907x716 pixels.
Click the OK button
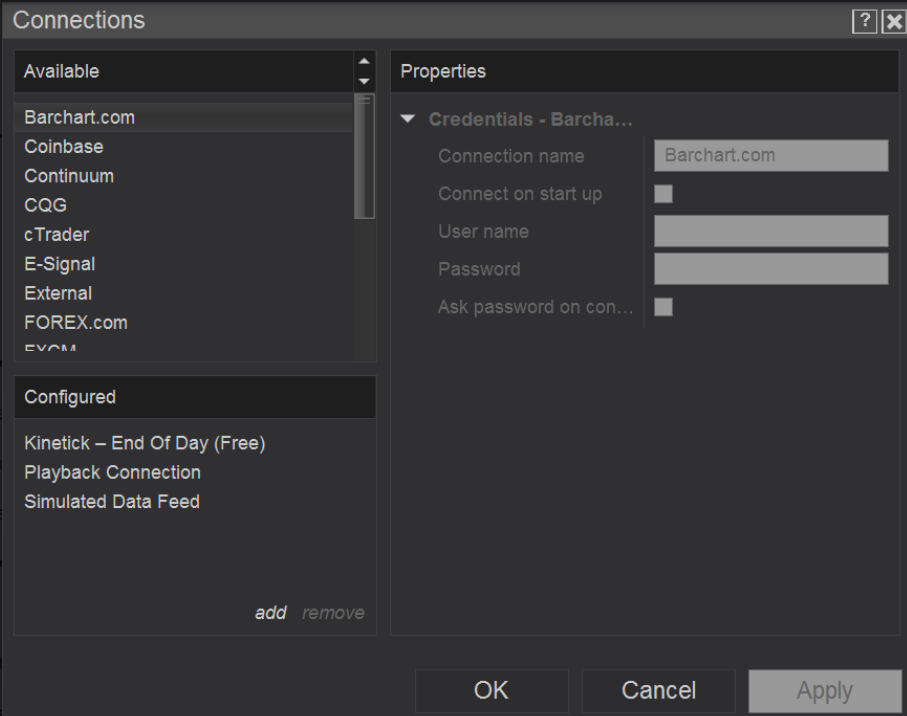pos(492,691)
